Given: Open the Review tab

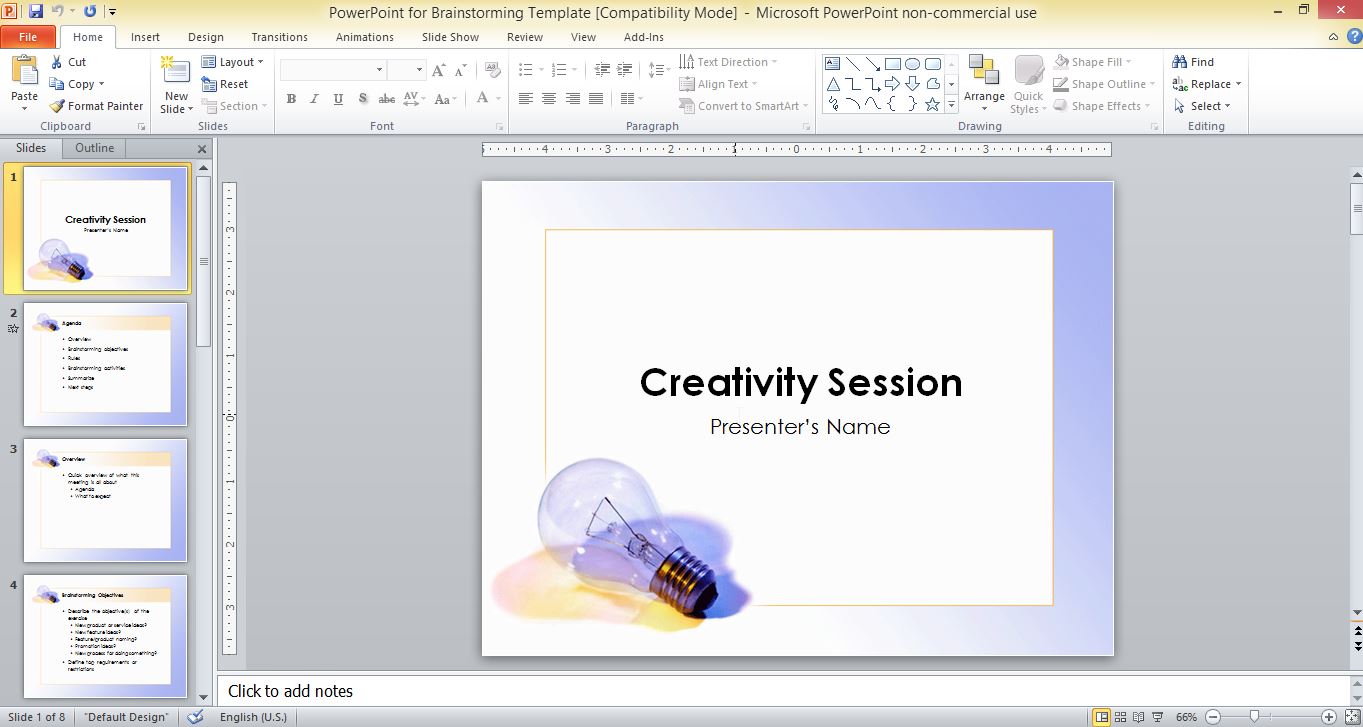Looking at the screenshot, I should click(525, 37).
